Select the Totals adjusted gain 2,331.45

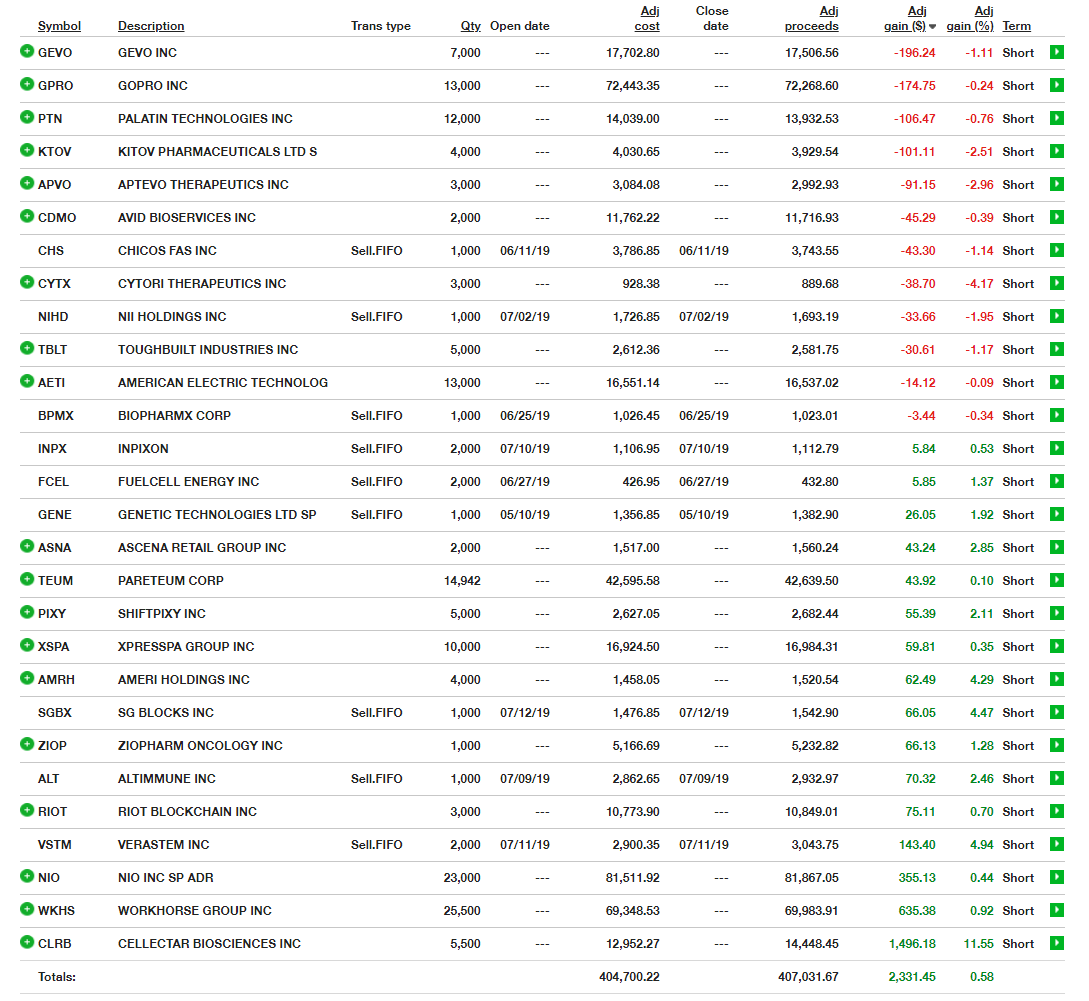pyautogui.click(x=912, y=977)
